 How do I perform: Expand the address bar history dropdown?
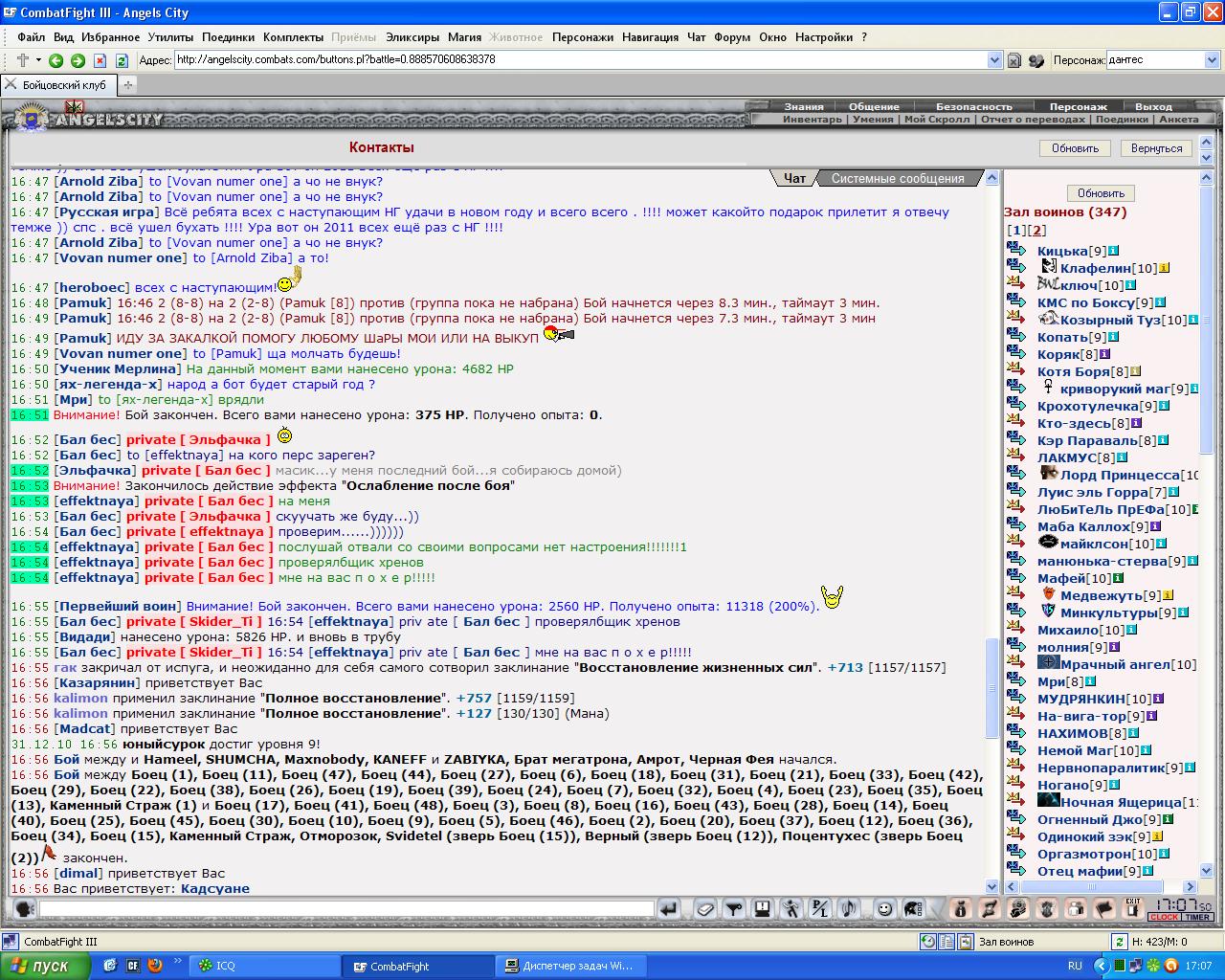[994, 60]
